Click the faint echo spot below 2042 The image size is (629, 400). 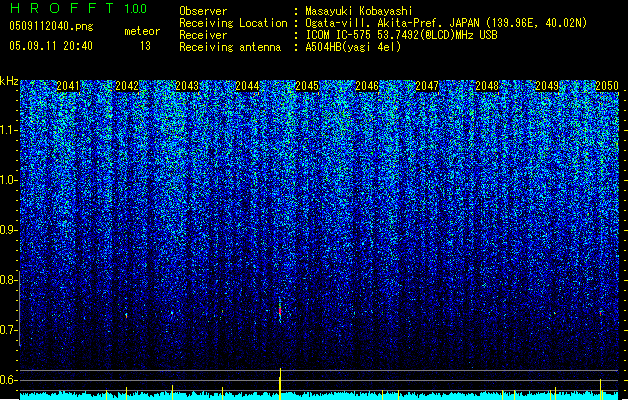126,316
